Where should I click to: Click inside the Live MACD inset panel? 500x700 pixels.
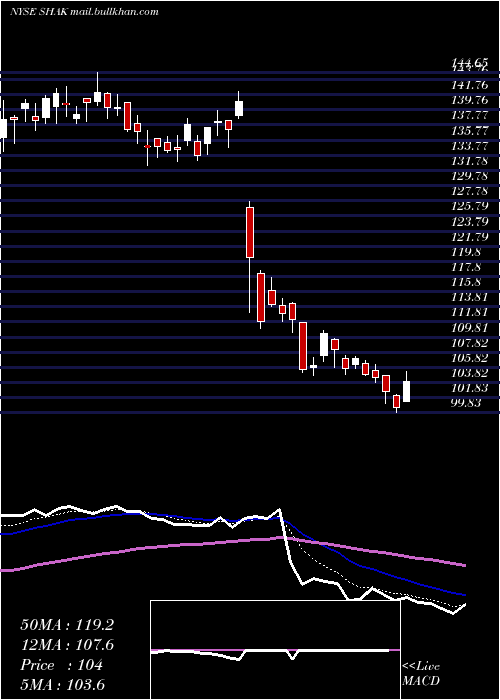(275, 650)
